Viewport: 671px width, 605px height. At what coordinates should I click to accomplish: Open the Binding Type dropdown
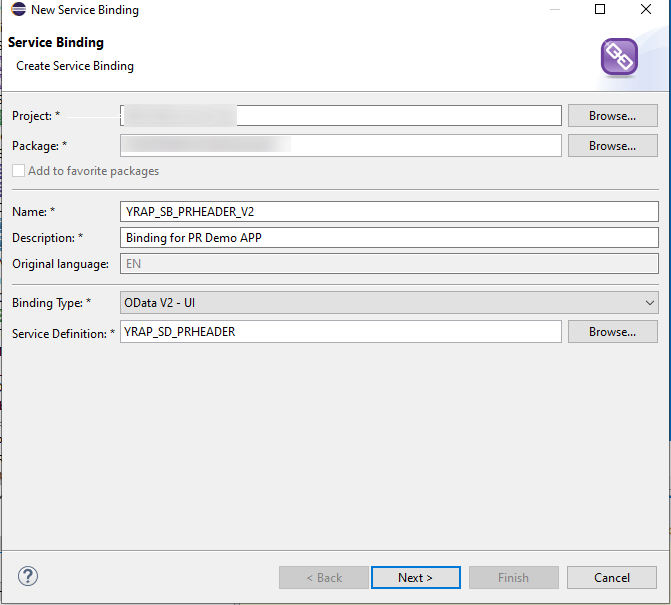(x=389, y=303)
